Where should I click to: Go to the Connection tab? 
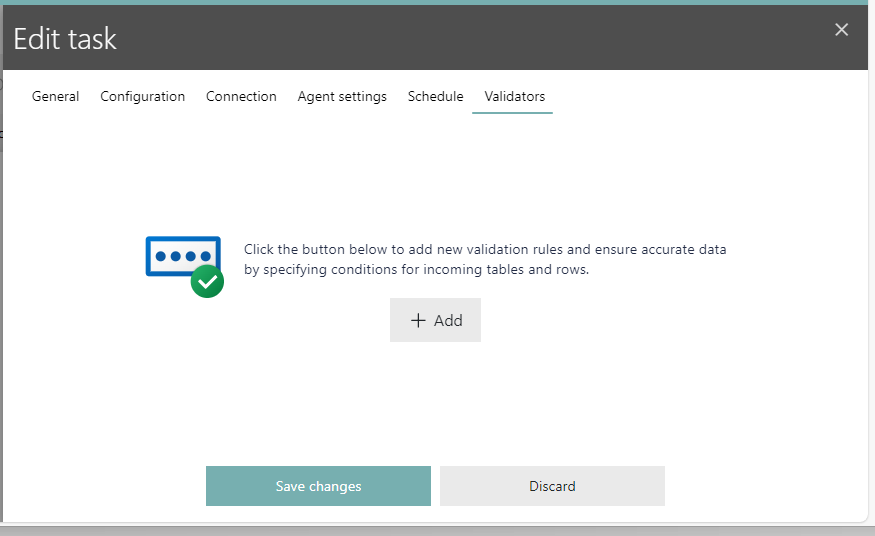(241, 96)
